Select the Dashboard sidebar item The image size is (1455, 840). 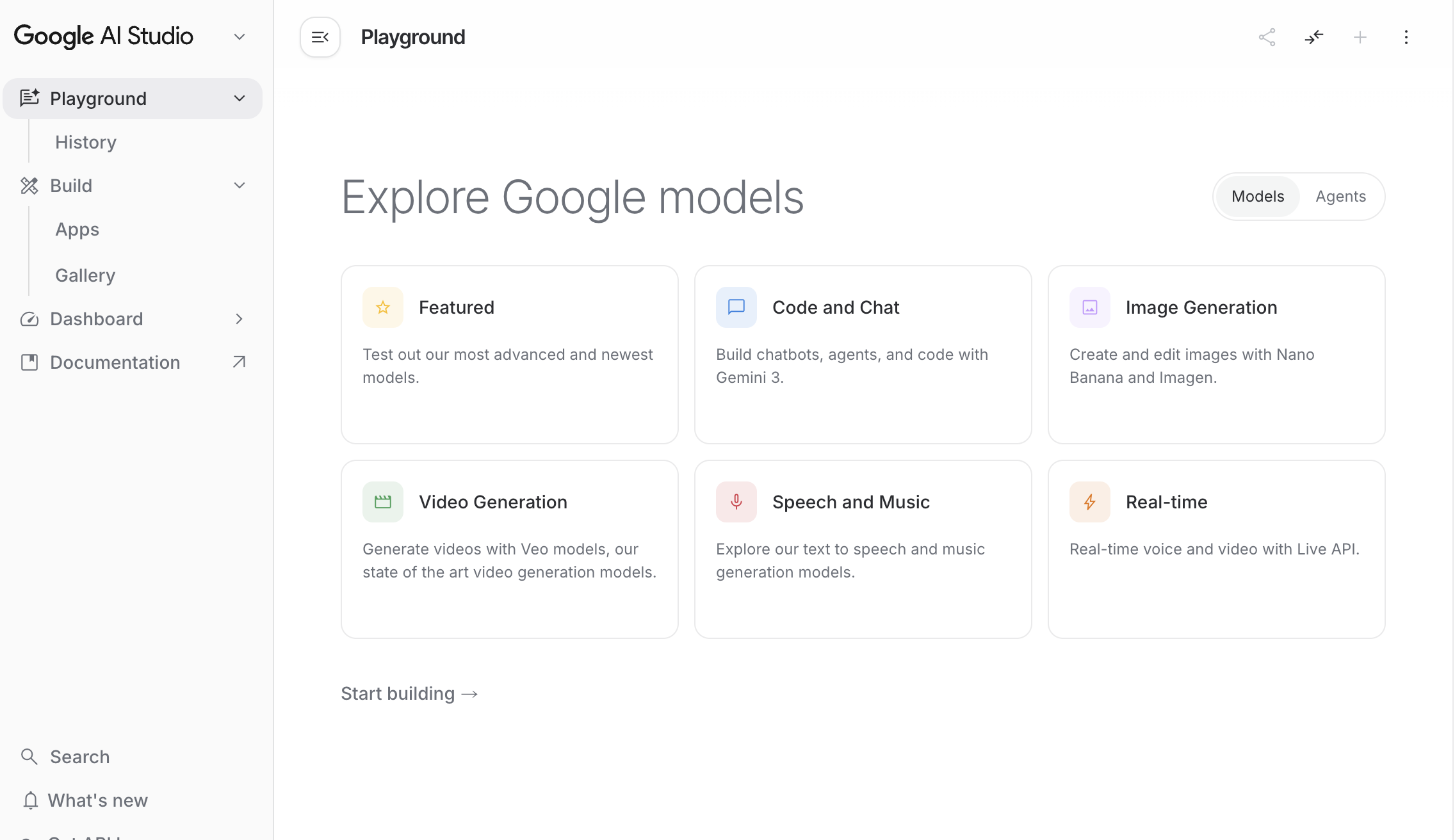133,319
